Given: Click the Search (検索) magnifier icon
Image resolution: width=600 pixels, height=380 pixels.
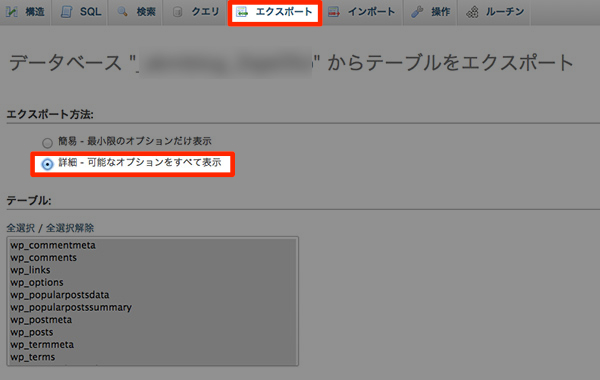Looking at the screenshot, I should (122, 12).
